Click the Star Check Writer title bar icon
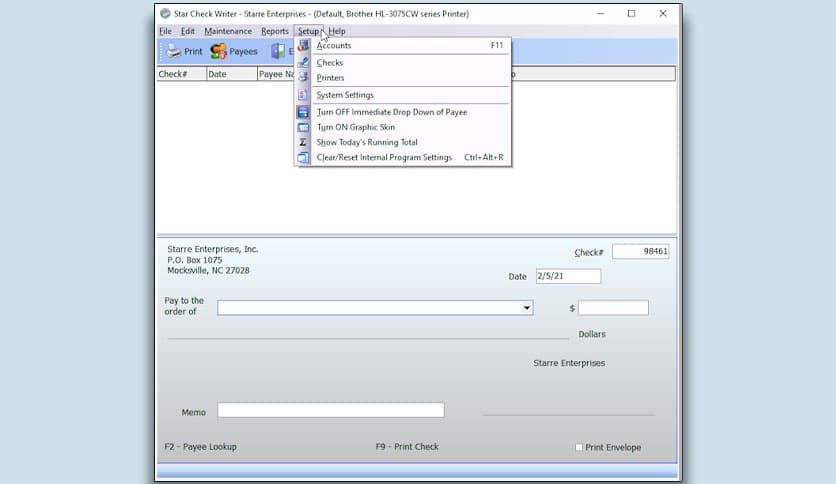This screenshot has width=836, height=484. click(x=165, y=13)
